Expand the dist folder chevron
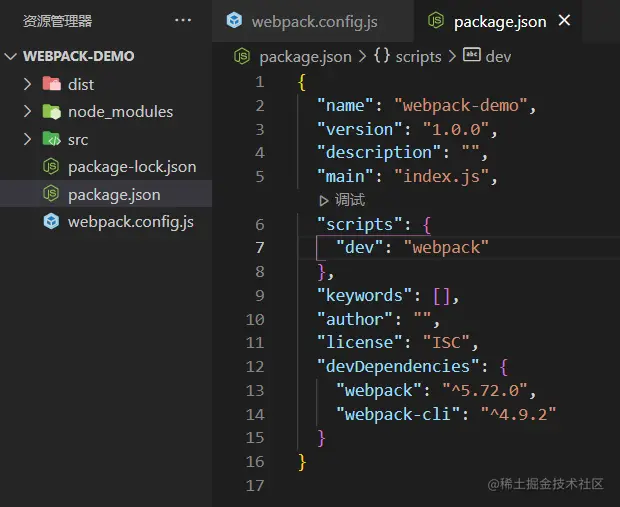 (x=27, y=84)
